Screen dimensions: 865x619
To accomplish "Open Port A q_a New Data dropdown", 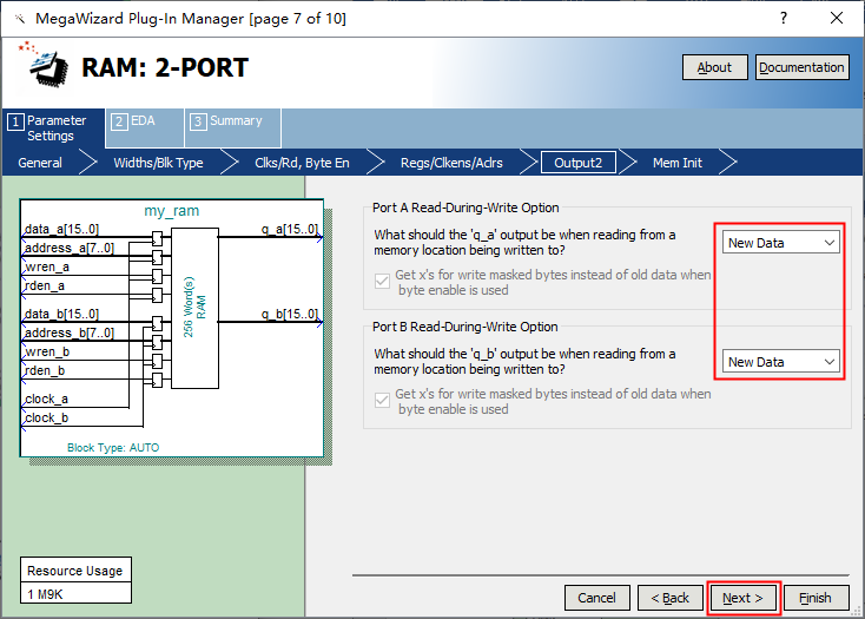I will (781, 243).
